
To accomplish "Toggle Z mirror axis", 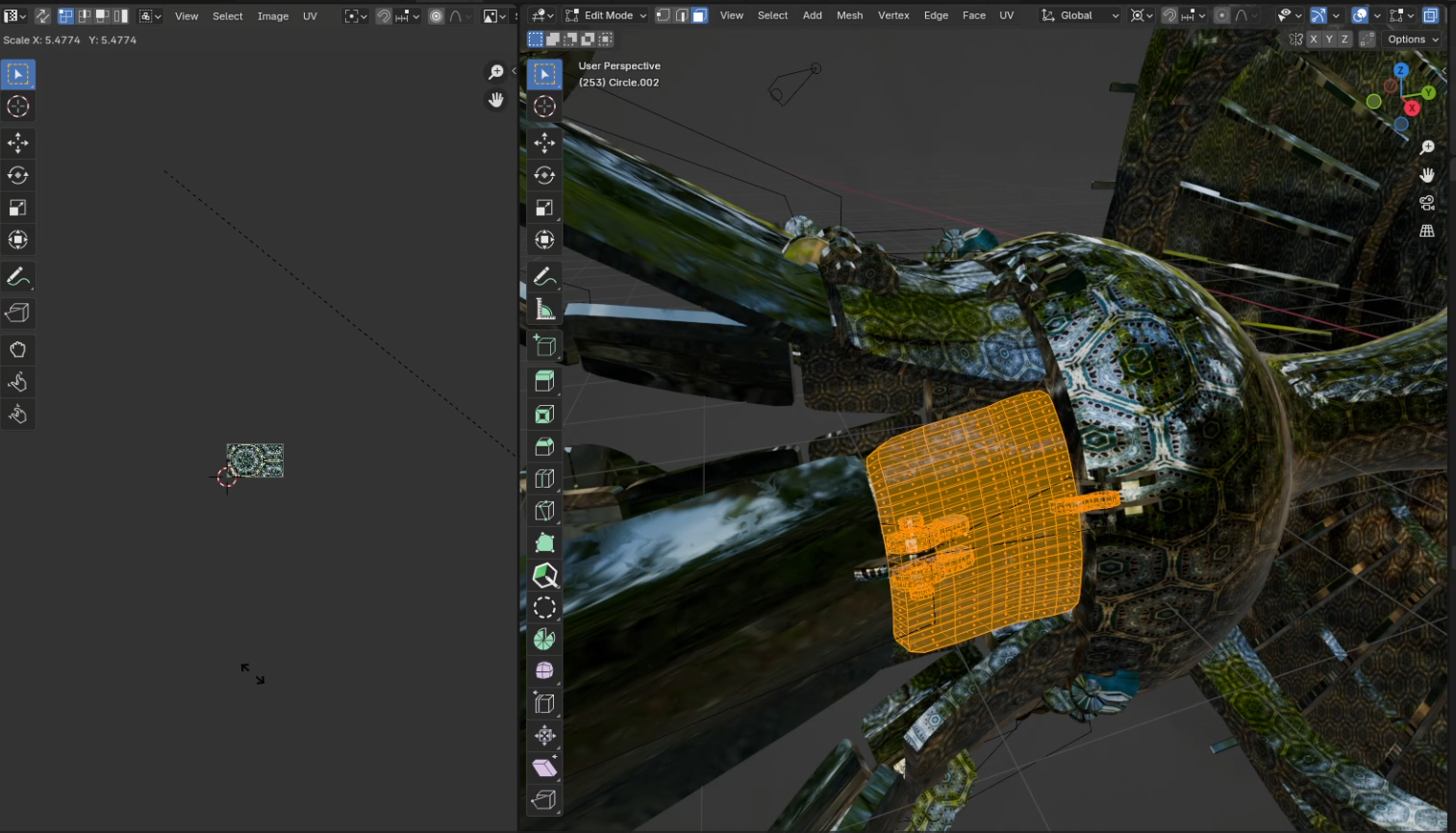I will point(1344,39).
